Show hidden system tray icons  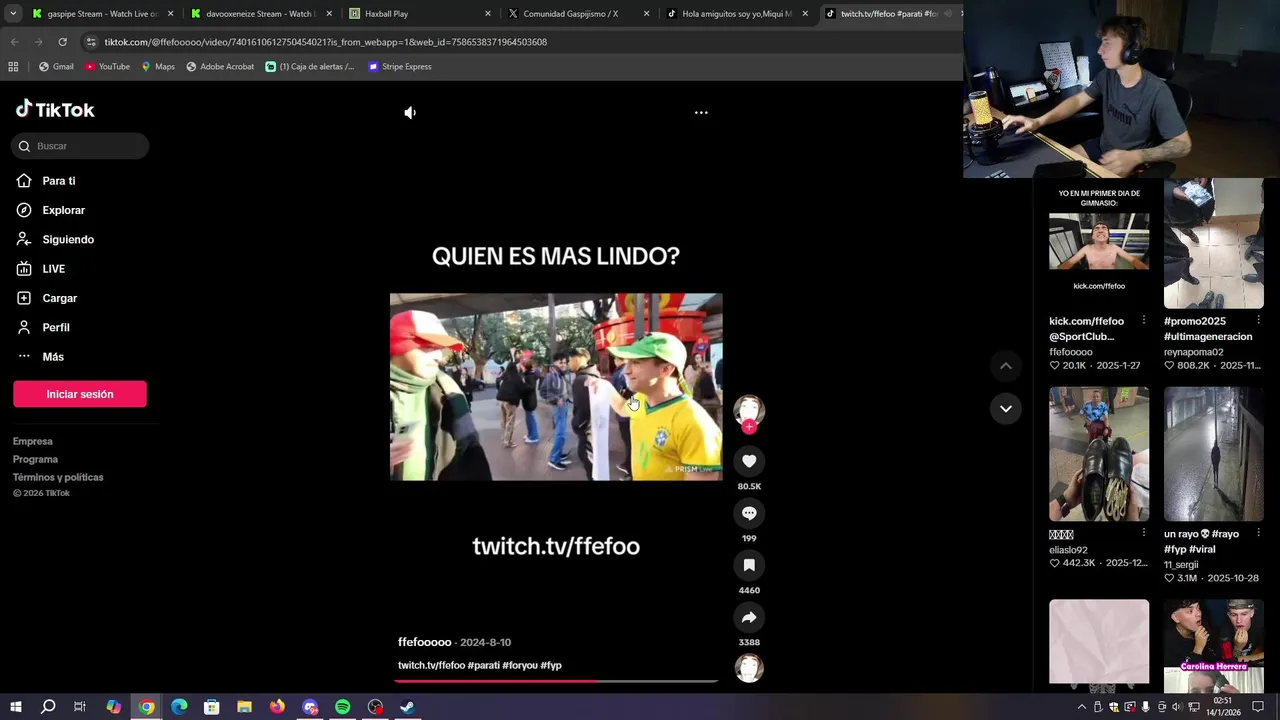(1081, 707)
